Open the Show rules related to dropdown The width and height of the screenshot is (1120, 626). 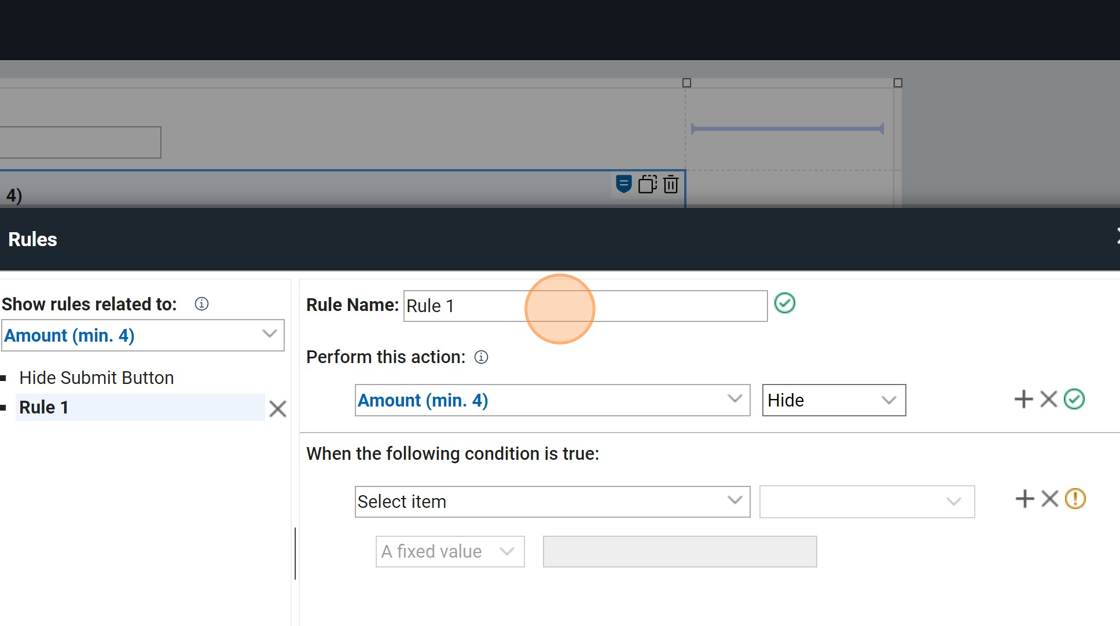(143, 335)
